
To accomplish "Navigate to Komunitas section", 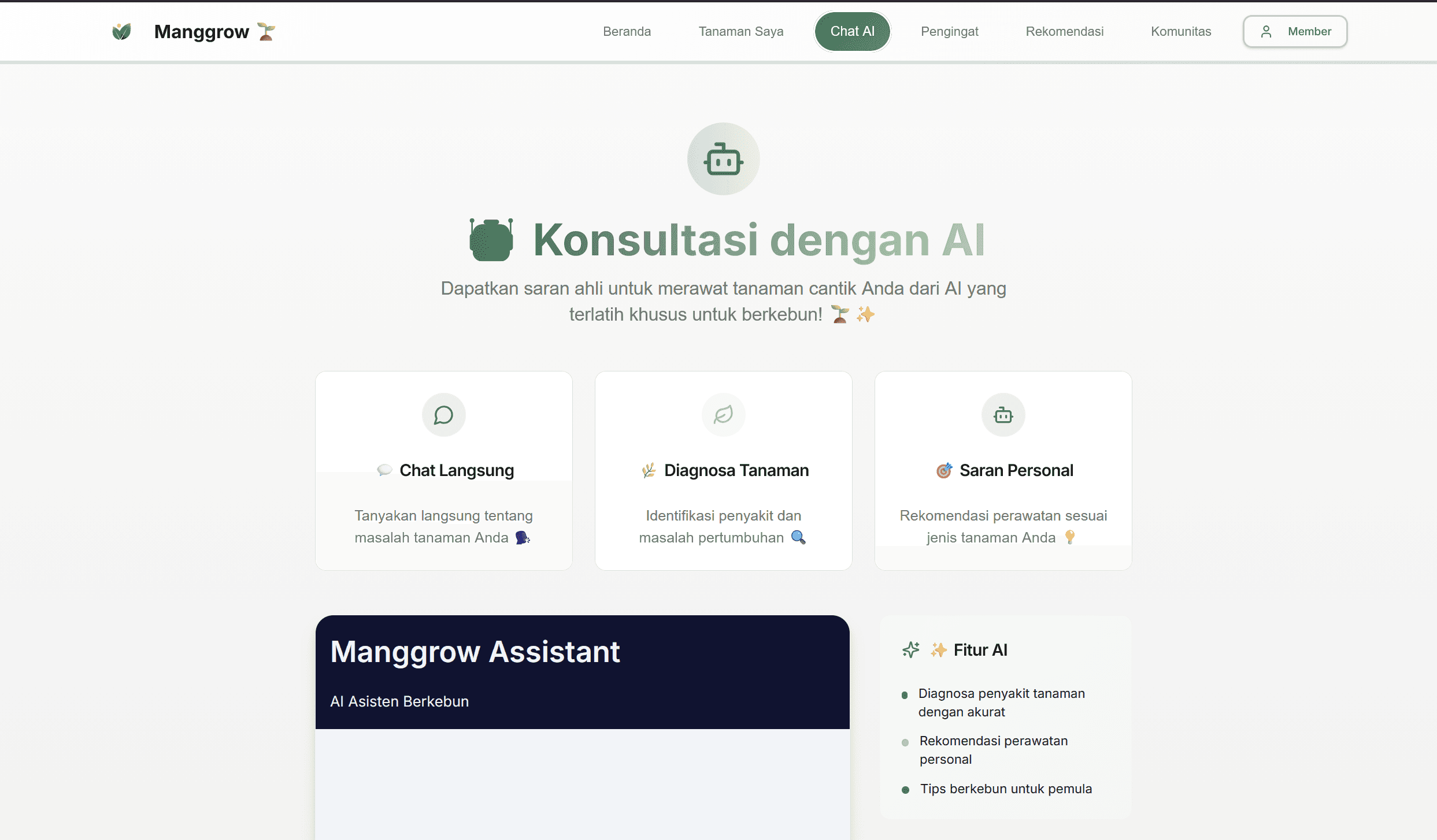I will click(1180, 31).
